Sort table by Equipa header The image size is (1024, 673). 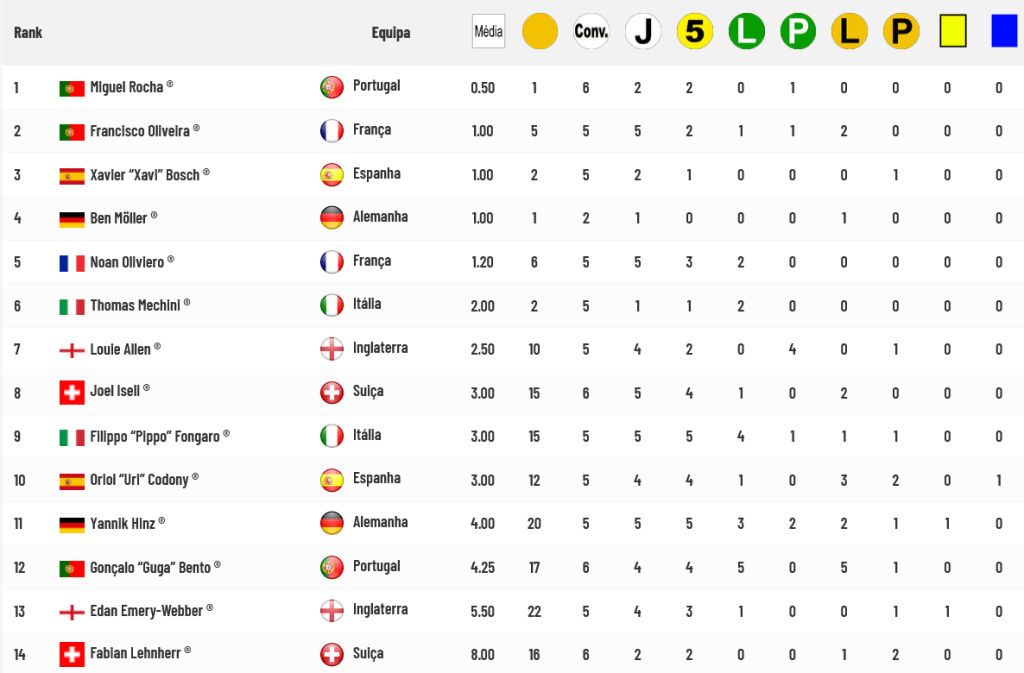(391, 33)
